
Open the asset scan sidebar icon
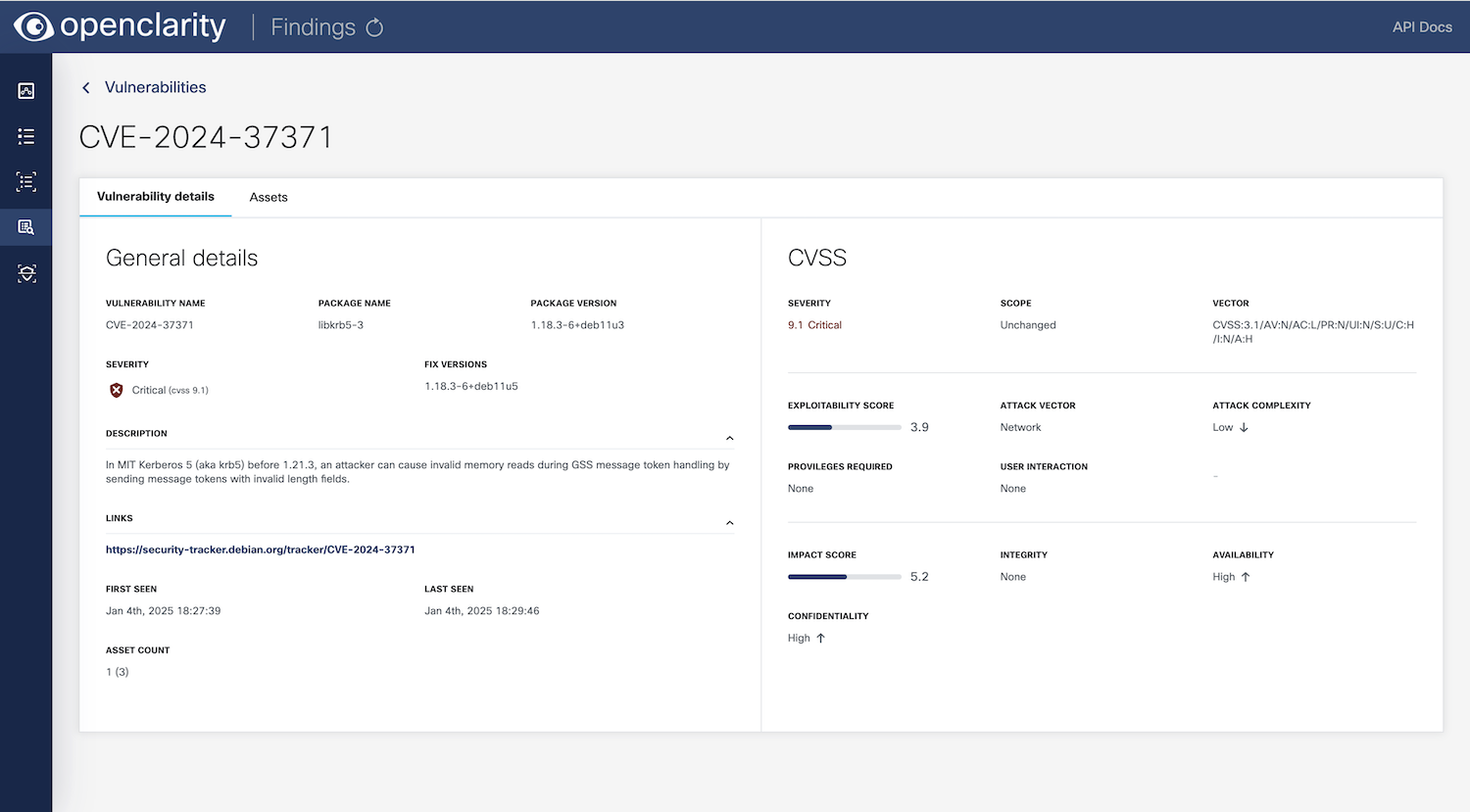coord(26,273)
